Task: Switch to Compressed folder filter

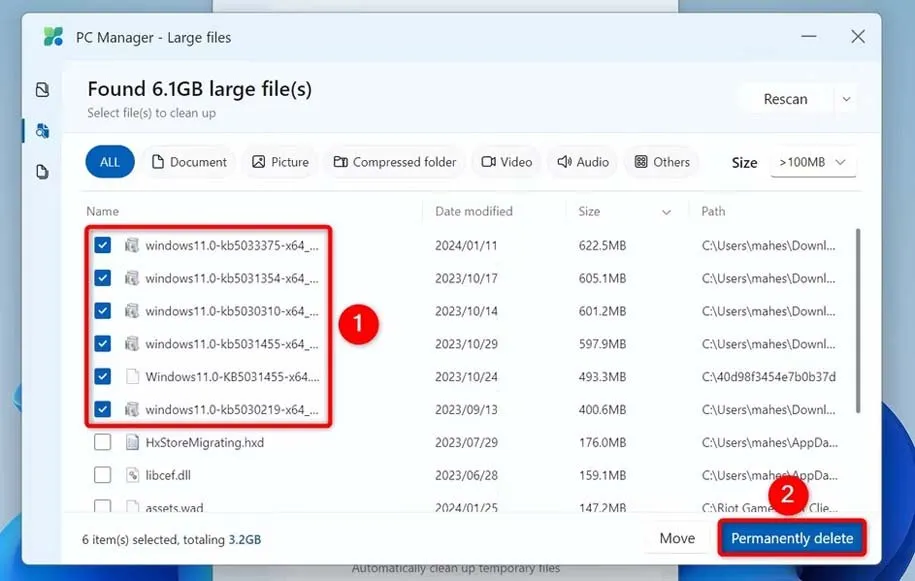Action: point(394,162)
